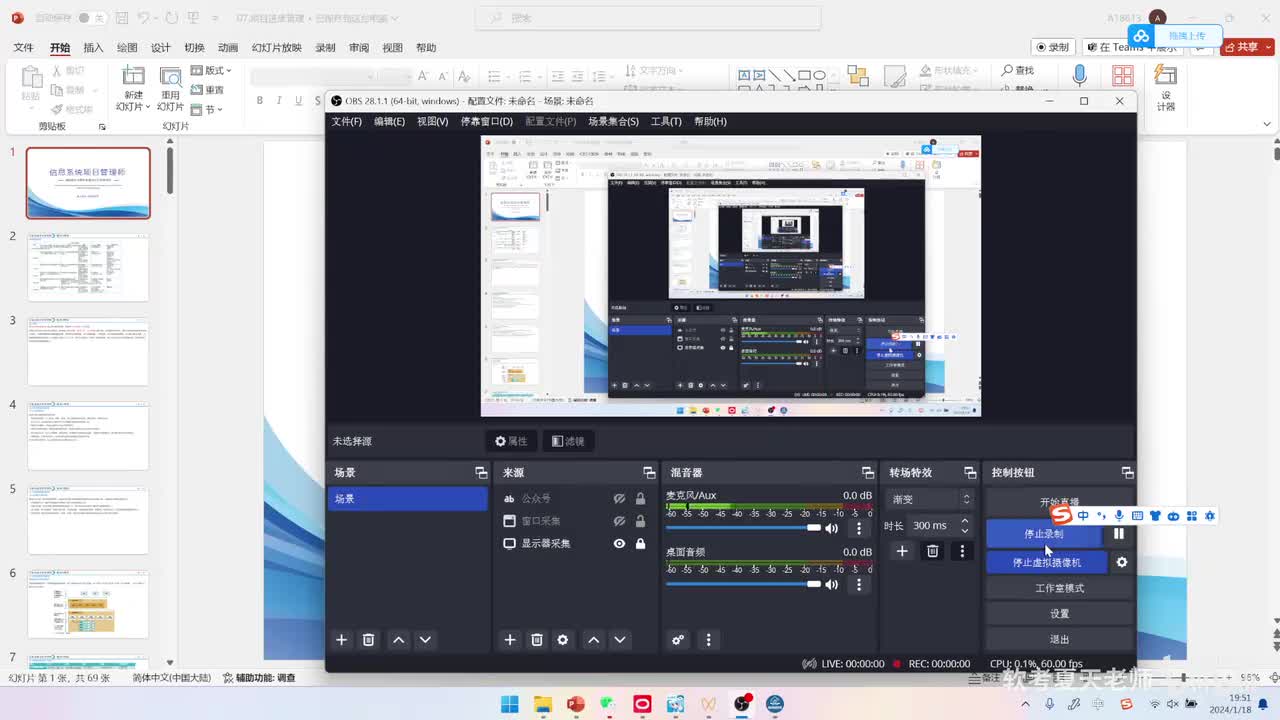
Task: Open OBS 工具(T) menu
Action: tap(666, 122)
